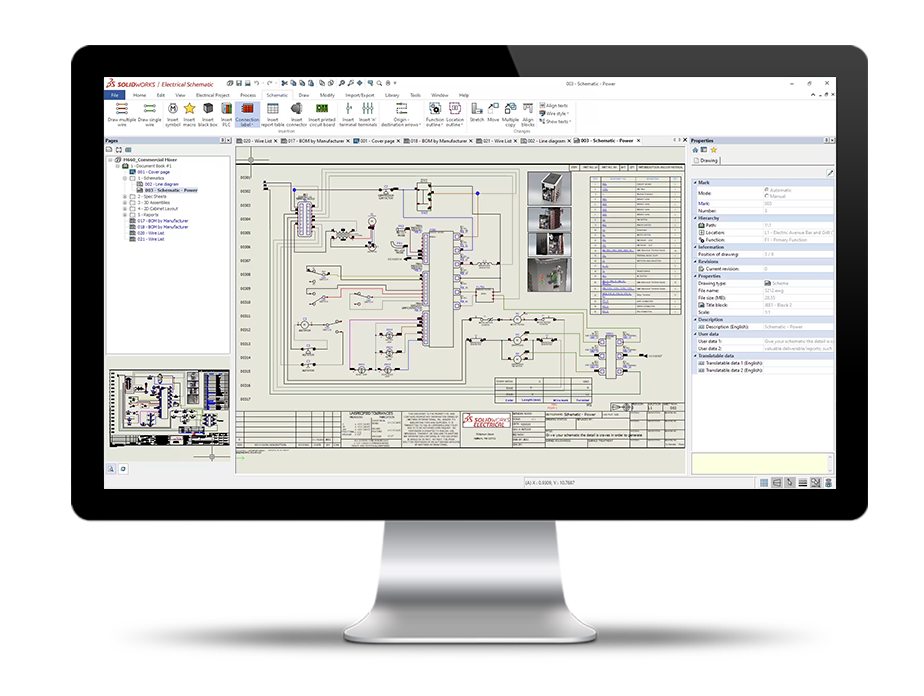The width and height of the screenshot is (924, 696).
Task: Select the Draw single wire tool
Action: tap(150, 114)
